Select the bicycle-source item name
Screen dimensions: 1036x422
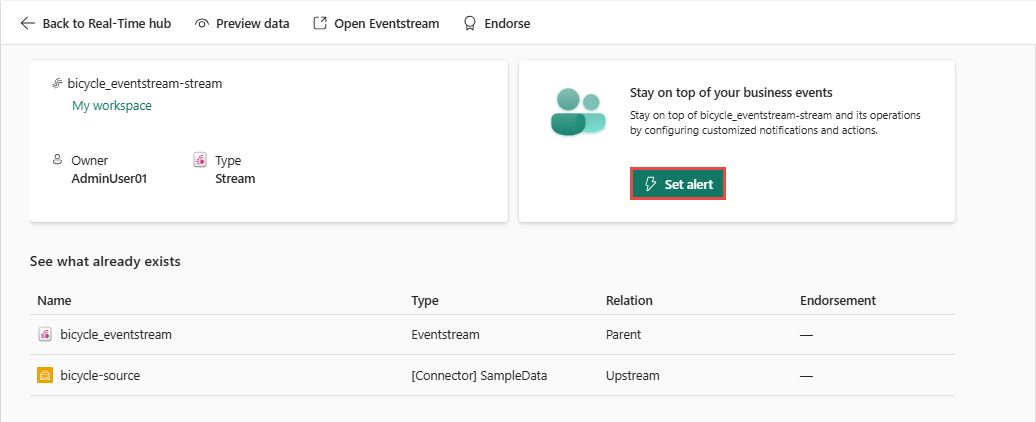pos(100,376)
